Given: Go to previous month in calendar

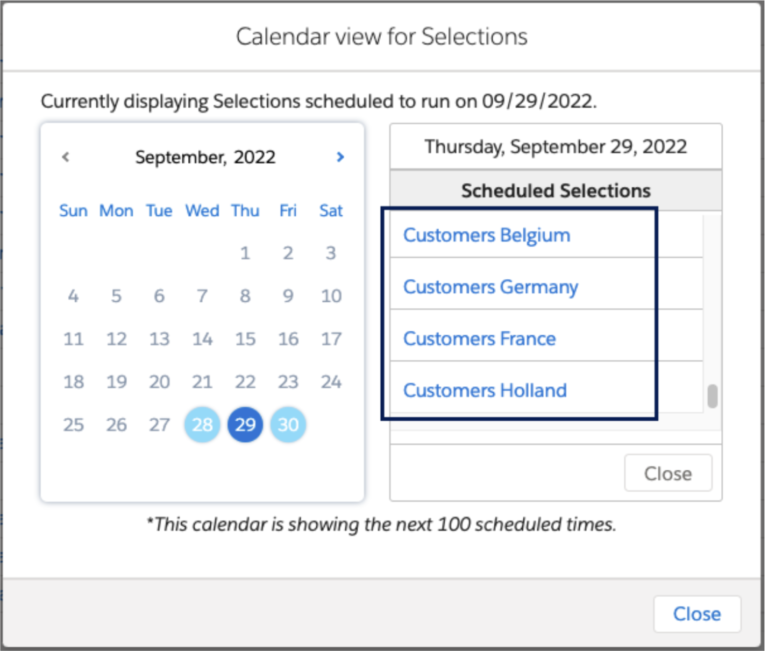Looking at the screenshot, I should (x=66, y=157).
